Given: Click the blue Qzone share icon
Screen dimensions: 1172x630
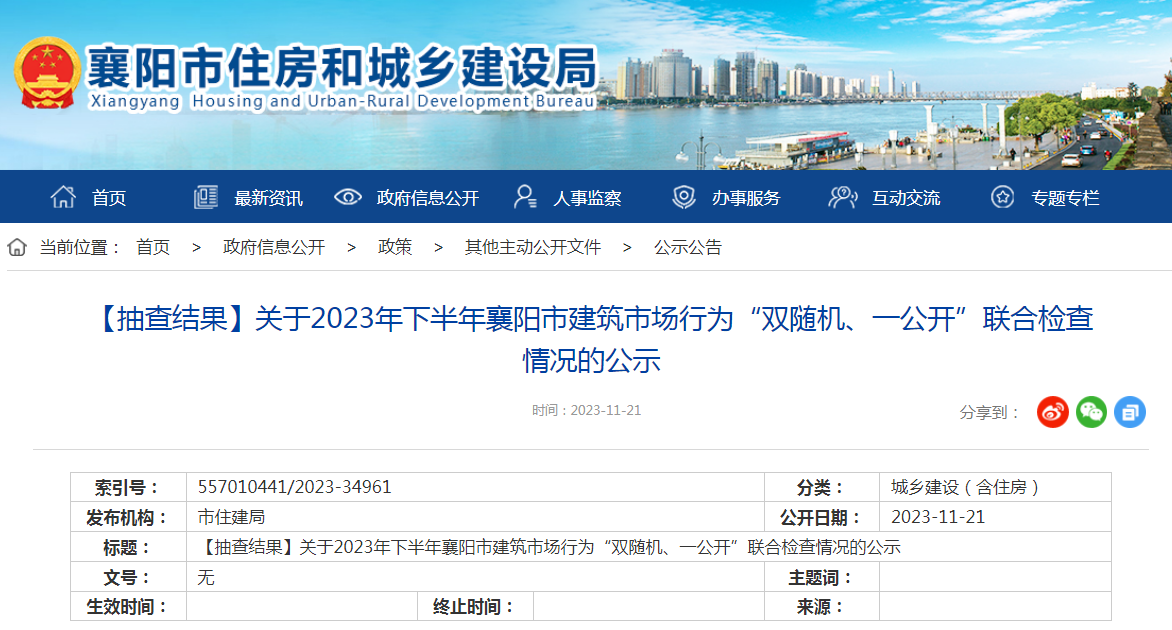Looking at the screenshot, I should coord(1130,411).
